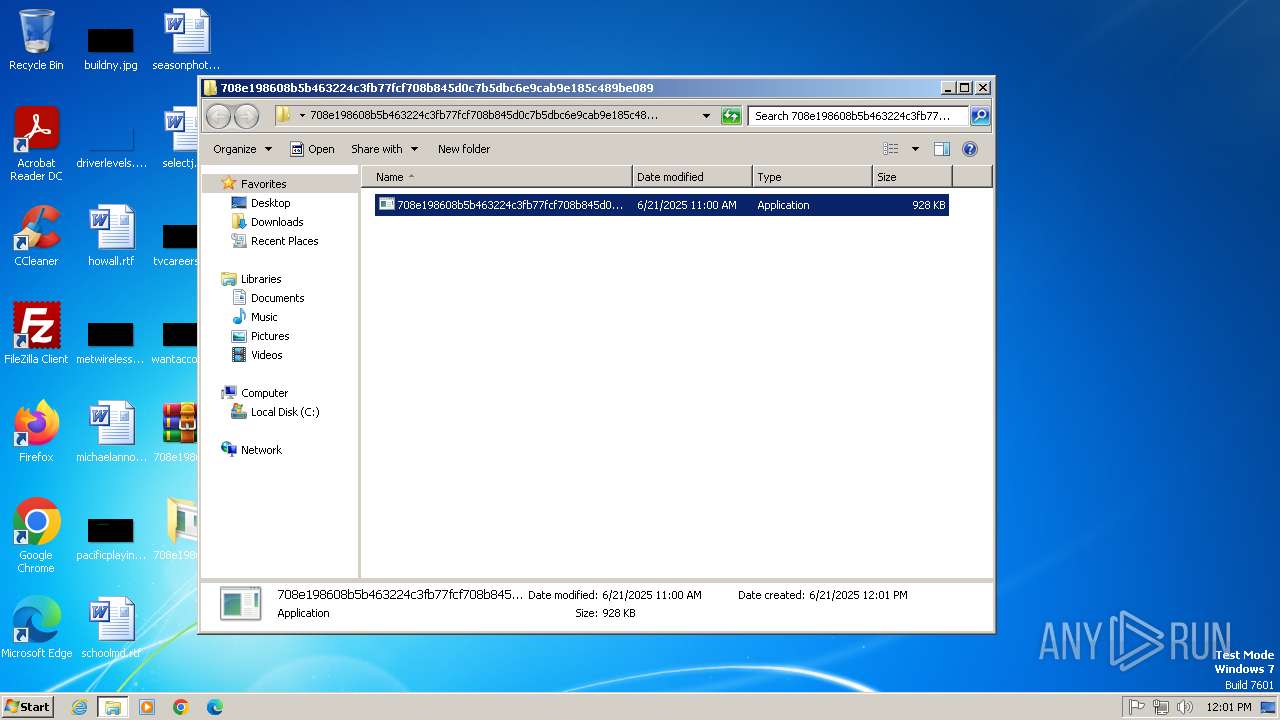Open Chrome from the taskbar

coord(181,707)
